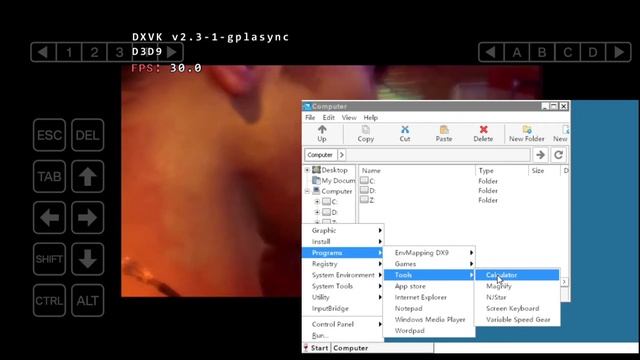Select the D: drive in file list
This screenshot has width=640, height=360.
tap(368, 191)
